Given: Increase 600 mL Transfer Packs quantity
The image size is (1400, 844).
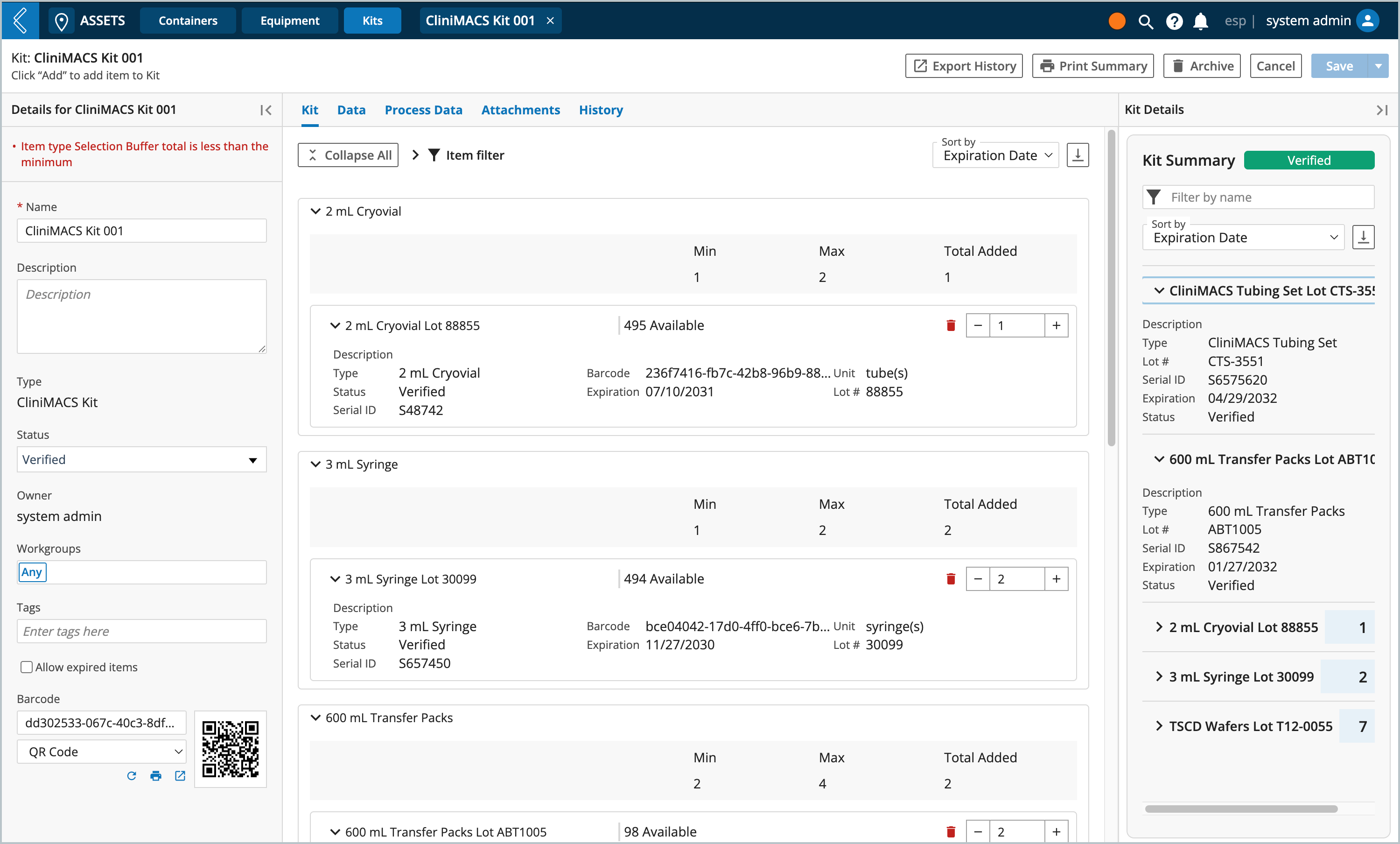Looking at the screenshot, I should (1056, 832).
